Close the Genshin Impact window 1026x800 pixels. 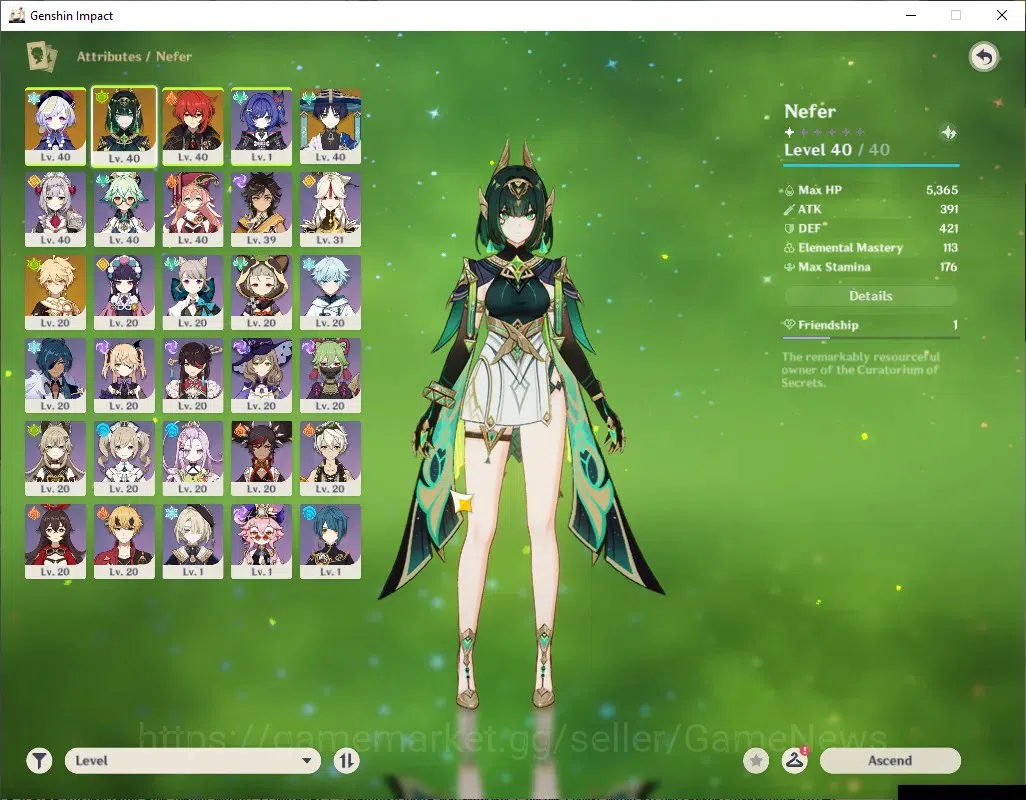pos(1002,15)
